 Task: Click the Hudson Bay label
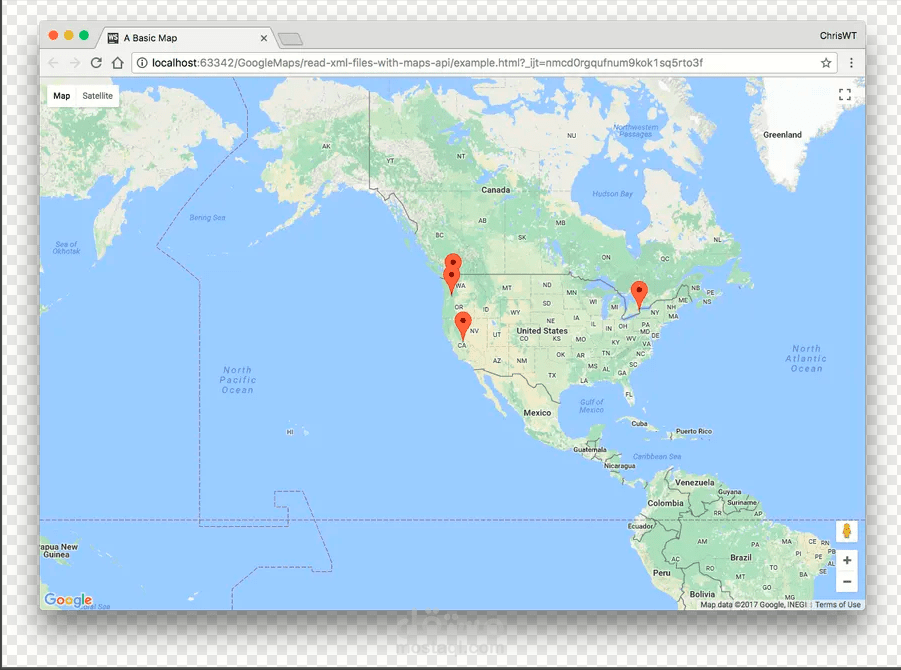pos(613,194)
